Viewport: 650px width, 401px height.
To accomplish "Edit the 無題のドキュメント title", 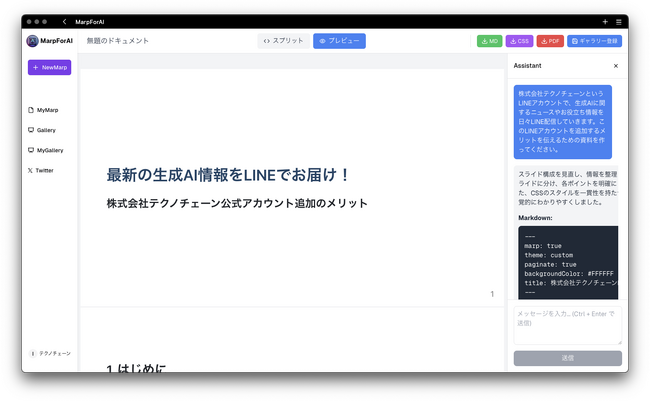I will click(117, 41).
